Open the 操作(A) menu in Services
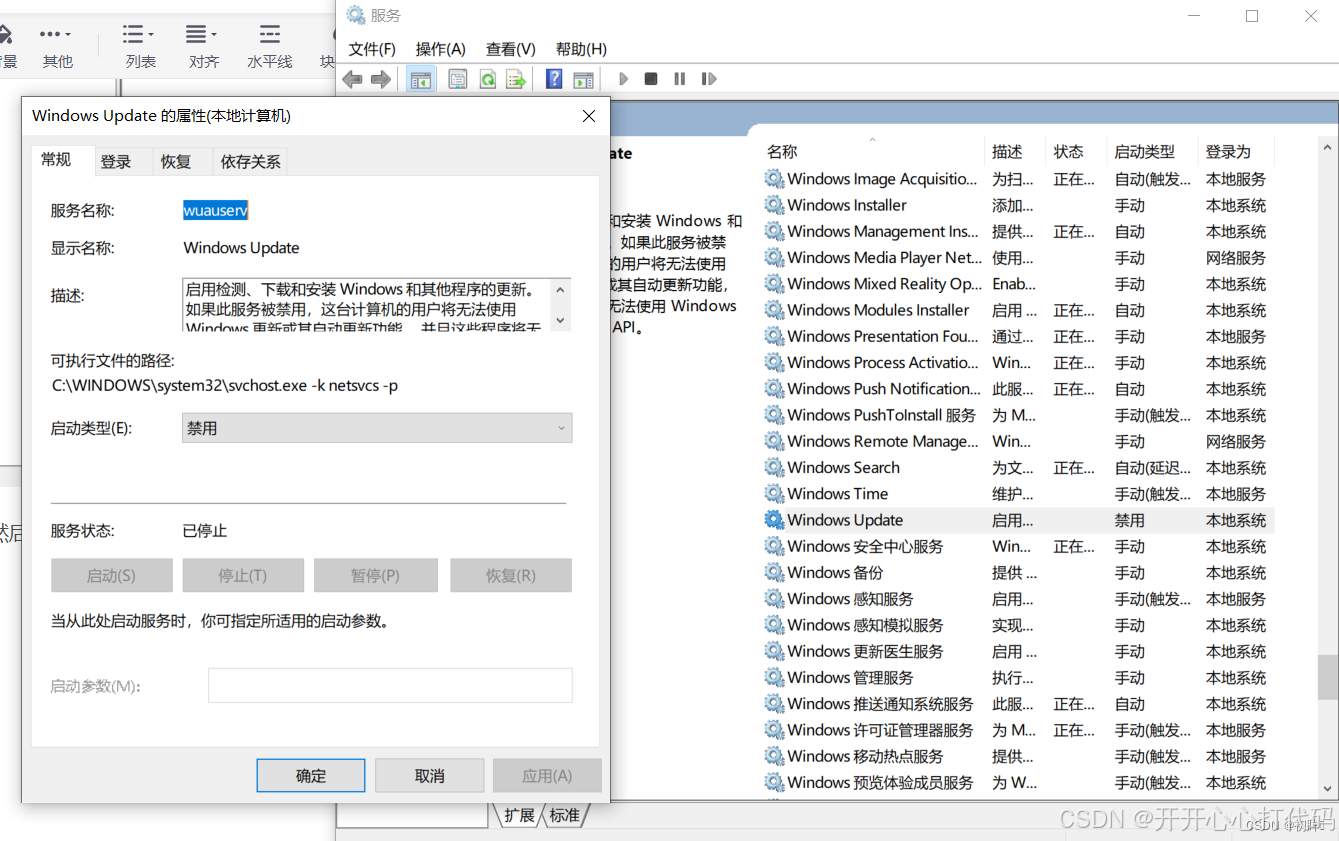 (441, 49)
